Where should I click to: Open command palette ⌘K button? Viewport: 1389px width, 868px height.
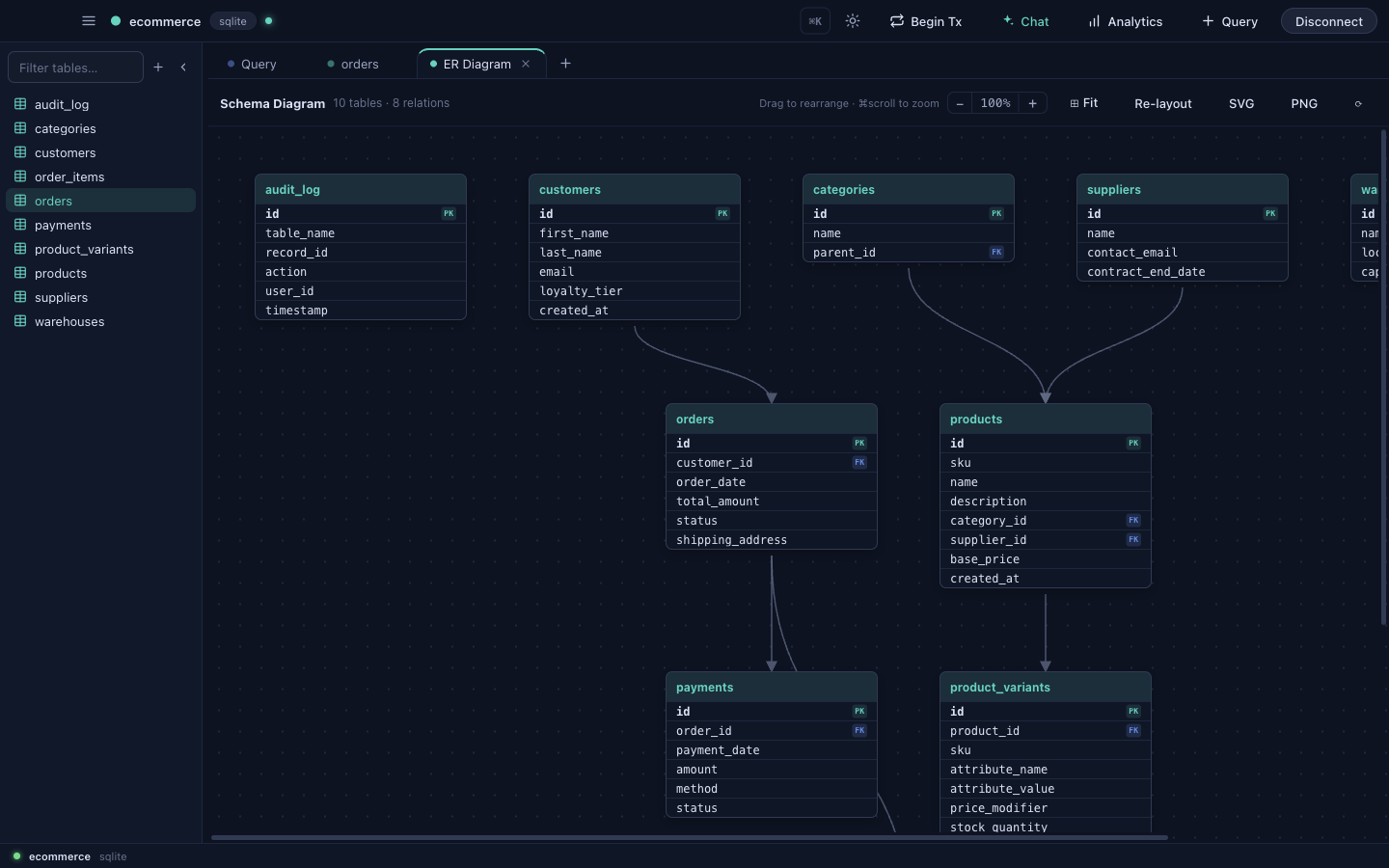coord(815,21)
